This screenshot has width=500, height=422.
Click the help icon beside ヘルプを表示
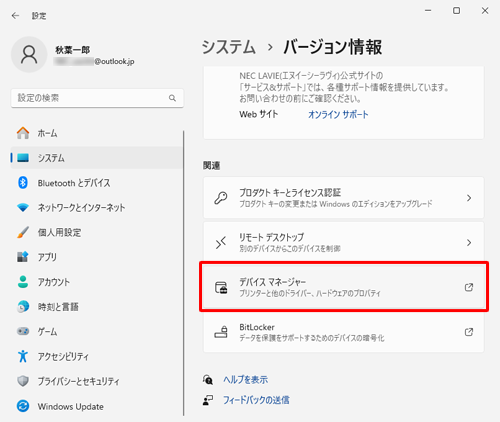coord(208,379)
